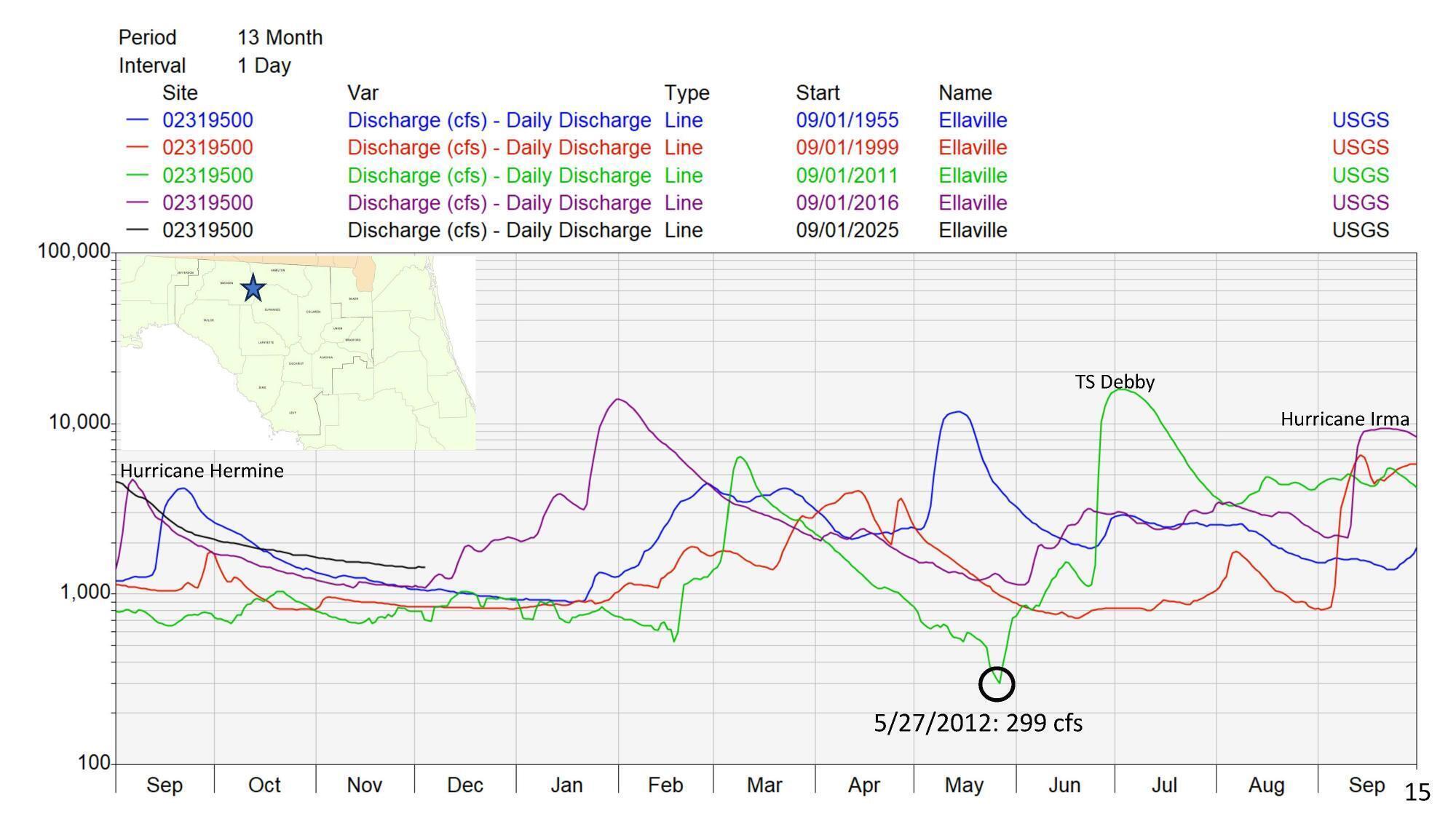This screenshot has width=1456, height=819.
Task: Select the Hurricane Hermine annotation label
Action: (x=202, y=471)
